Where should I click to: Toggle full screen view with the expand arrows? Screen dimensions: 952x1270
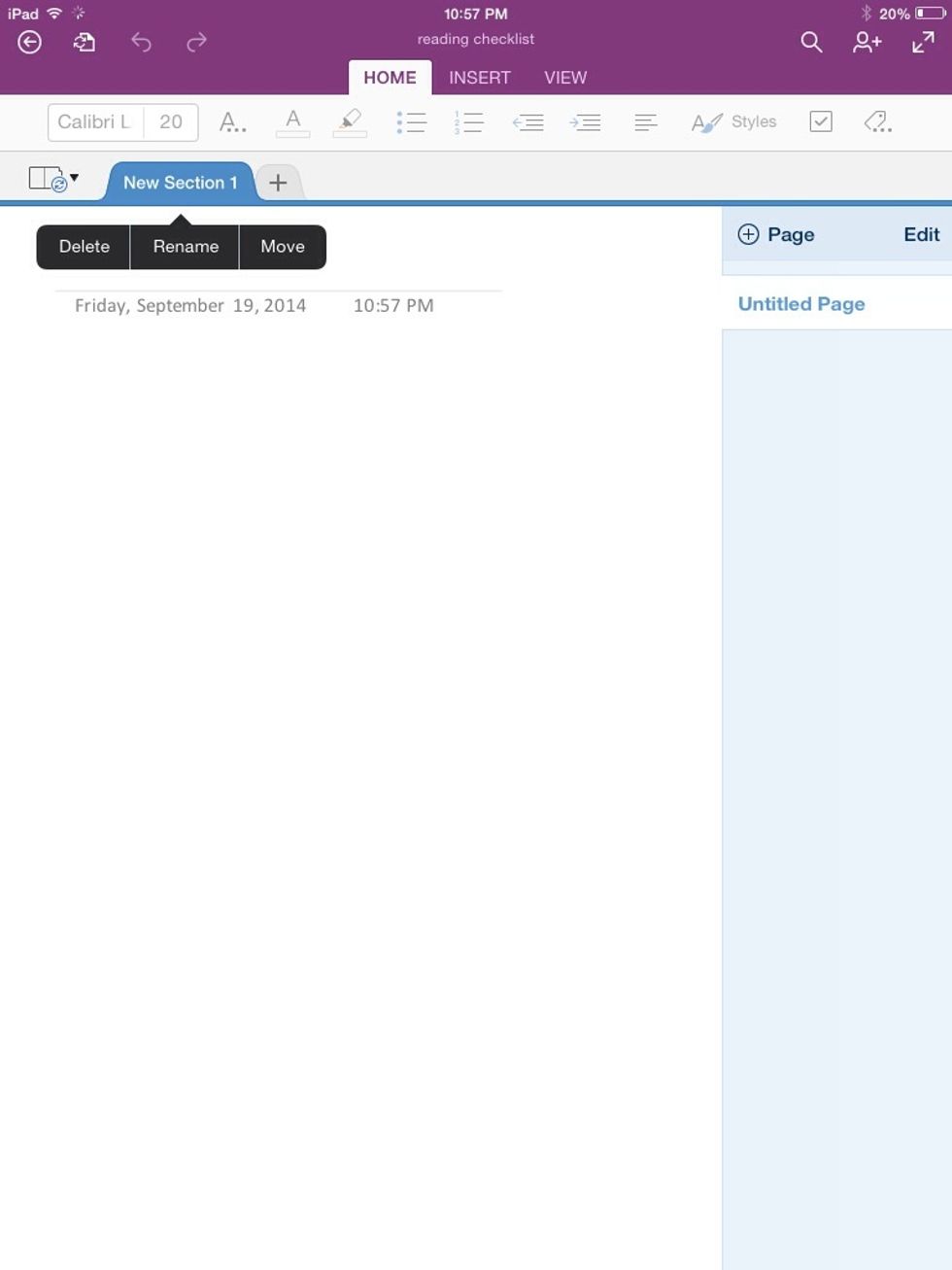pyautogui.click(x=921, y=43)
